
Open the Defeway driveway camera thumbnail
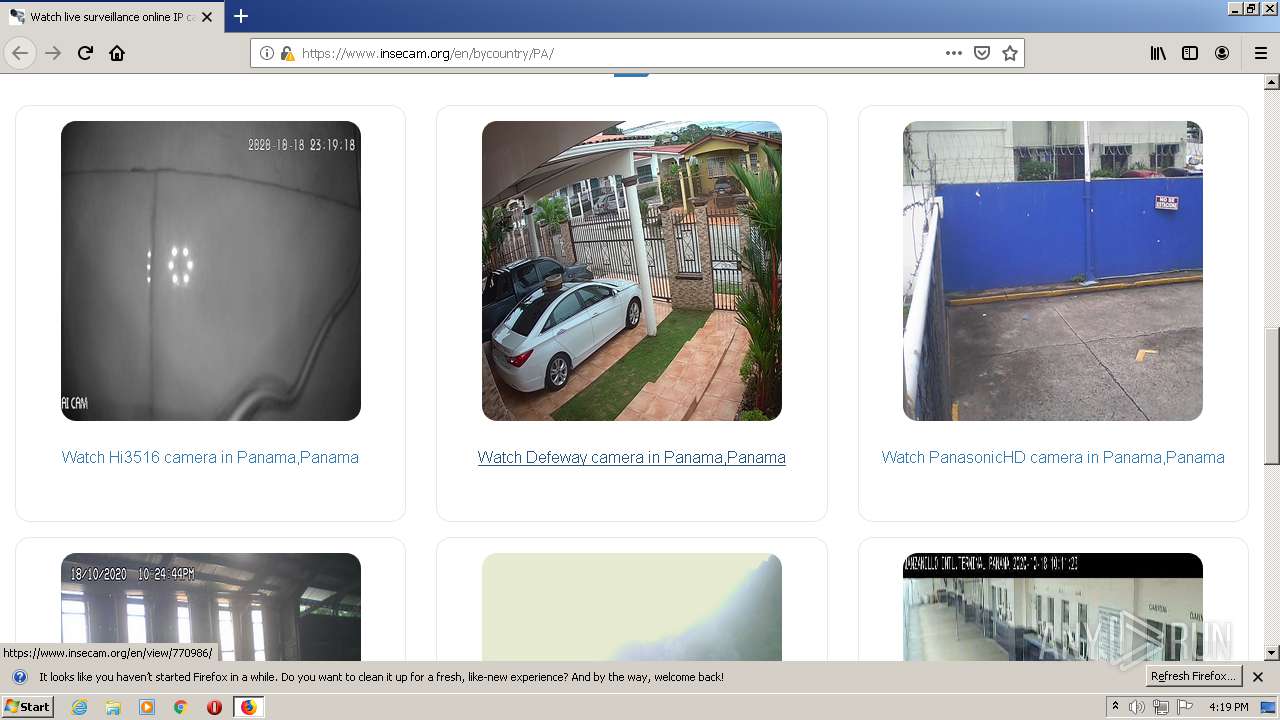coord(632,271)
